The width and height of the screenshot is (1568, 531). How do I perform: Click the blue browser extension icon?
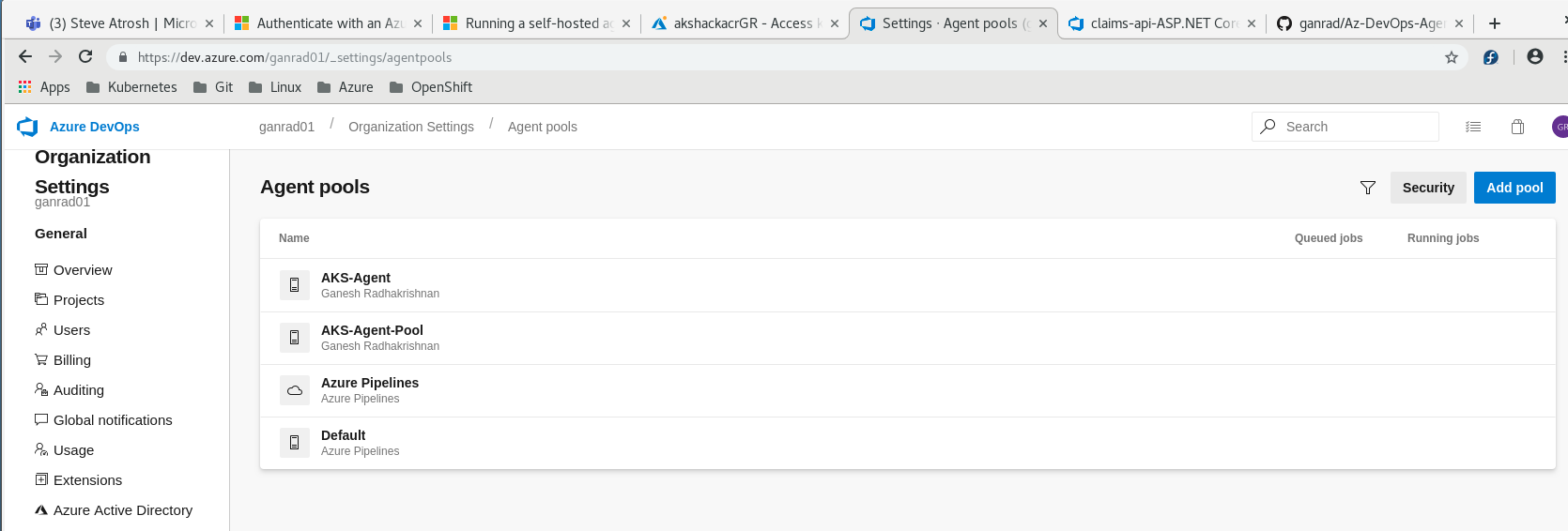point(1490,57)
